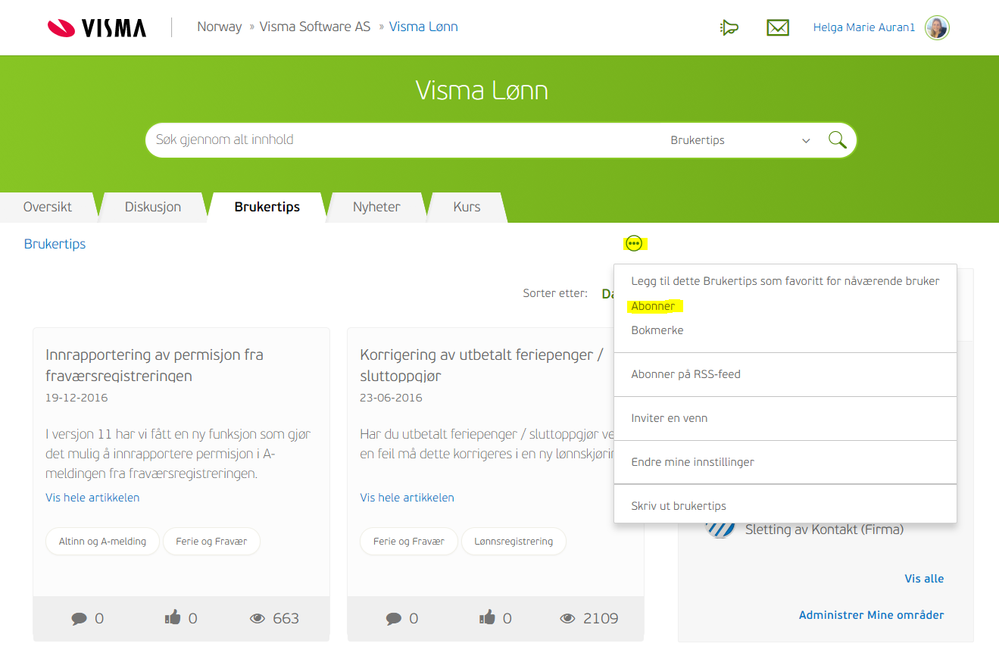This screenshot has width=999, height=650.
Task: Choose Skriv ut brukertips
Action: click(679, 506)
